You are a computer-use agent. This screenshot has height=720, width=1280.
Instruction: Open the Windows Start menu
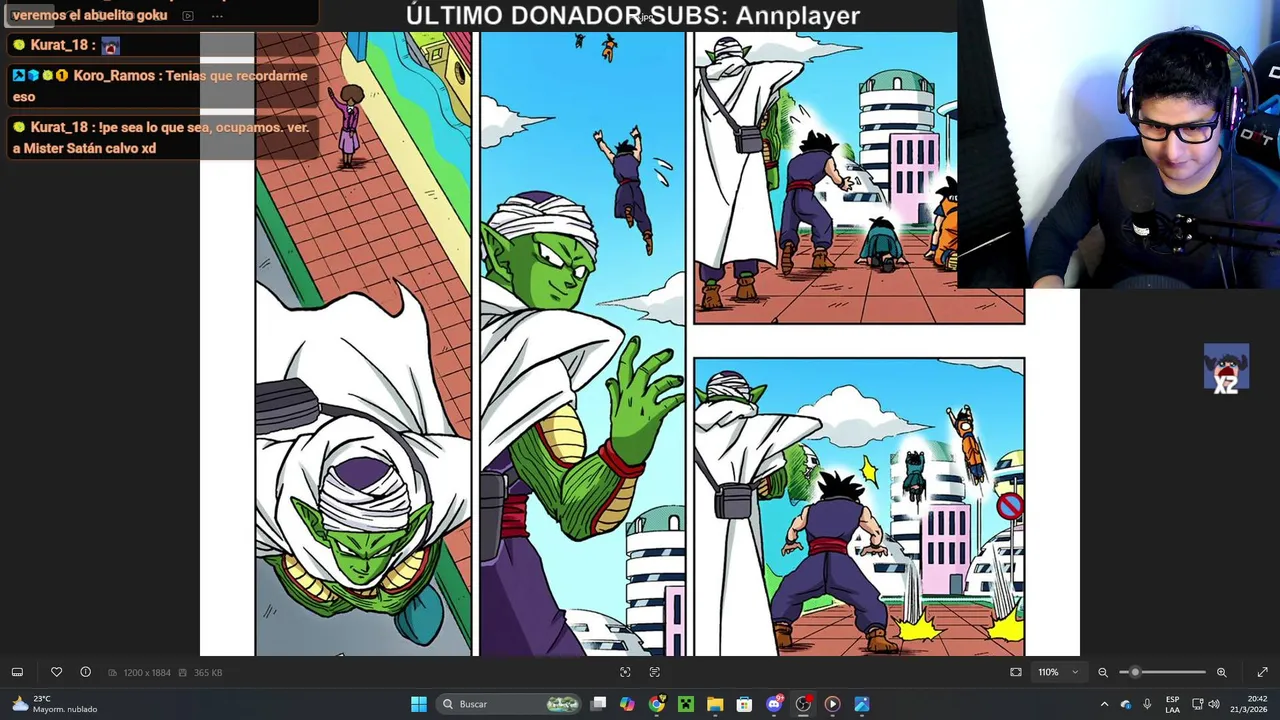tap(419, 704)
